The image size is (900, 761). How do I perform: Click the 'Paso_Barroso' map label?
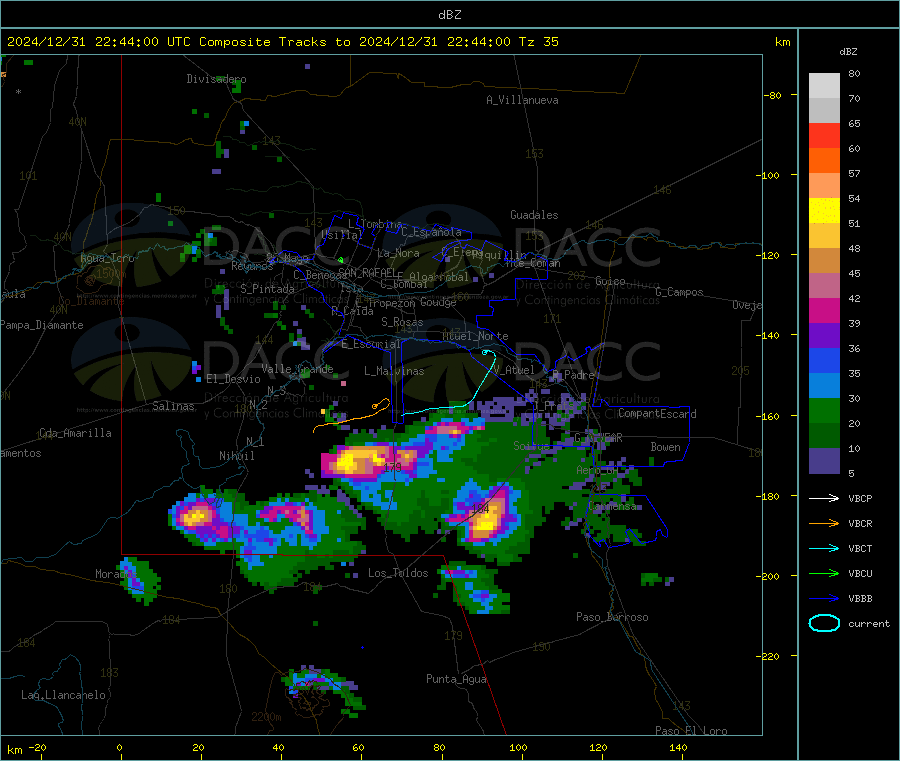pyautogui.click(x=612, y=617)
